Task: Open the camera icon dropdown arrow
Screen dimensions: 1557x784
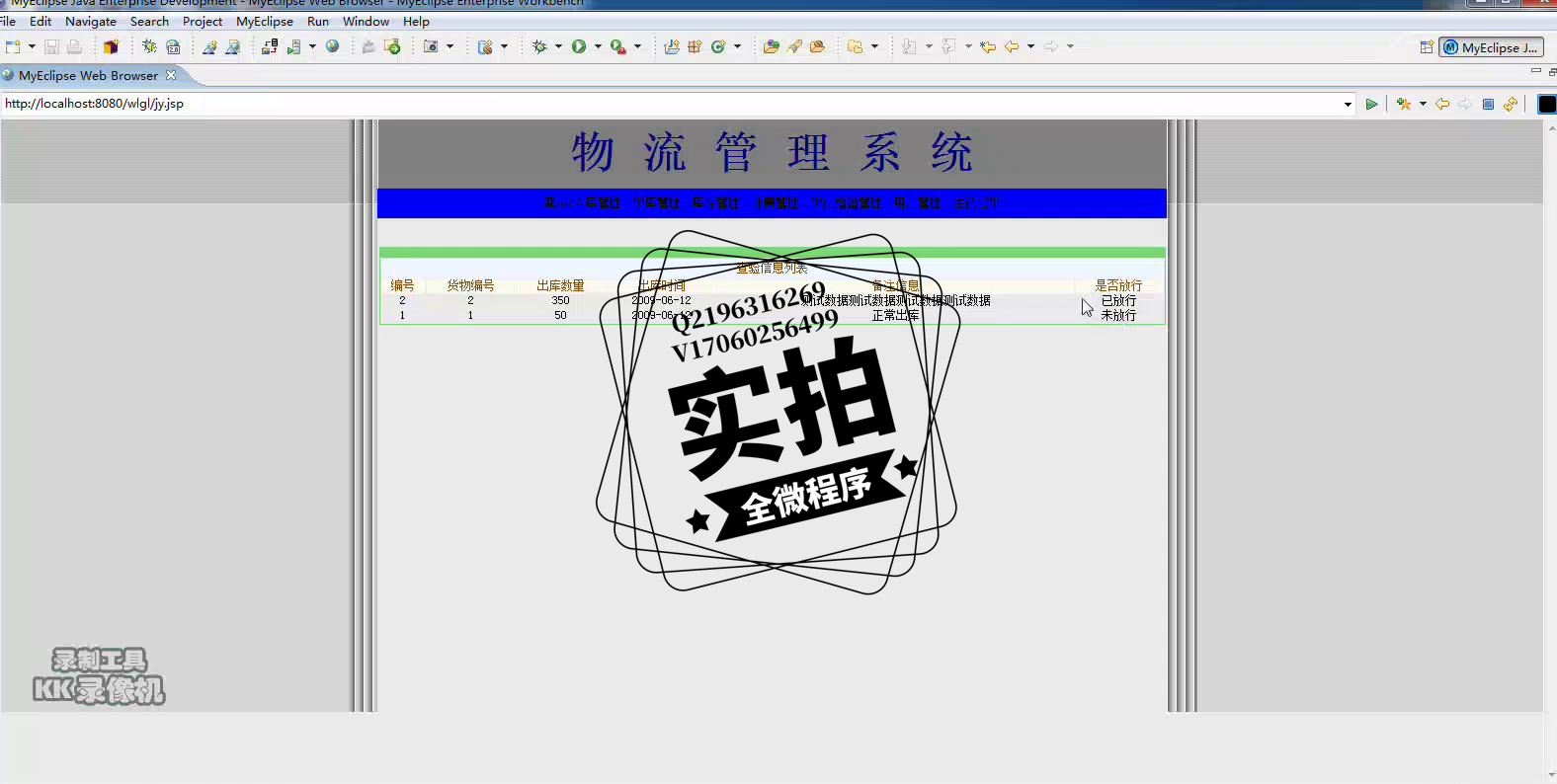Action: coord(450,46)
